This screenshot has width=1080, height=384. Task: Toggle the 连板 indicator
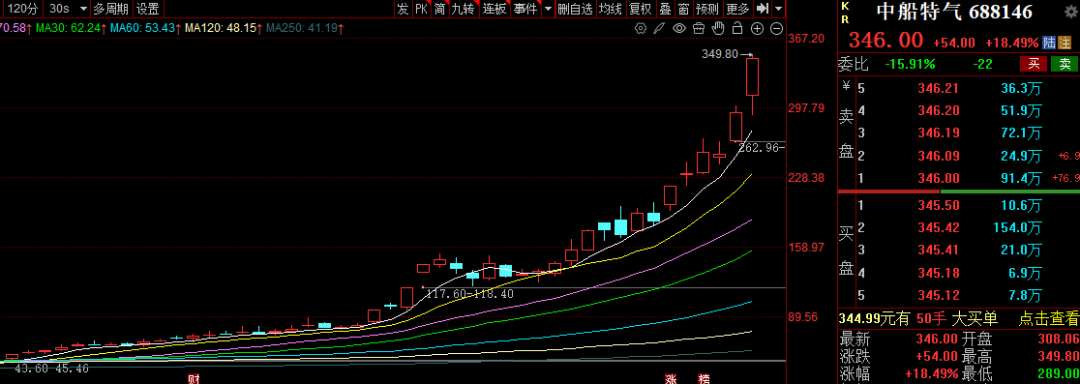pyautogui.click(x=494, y=9)
